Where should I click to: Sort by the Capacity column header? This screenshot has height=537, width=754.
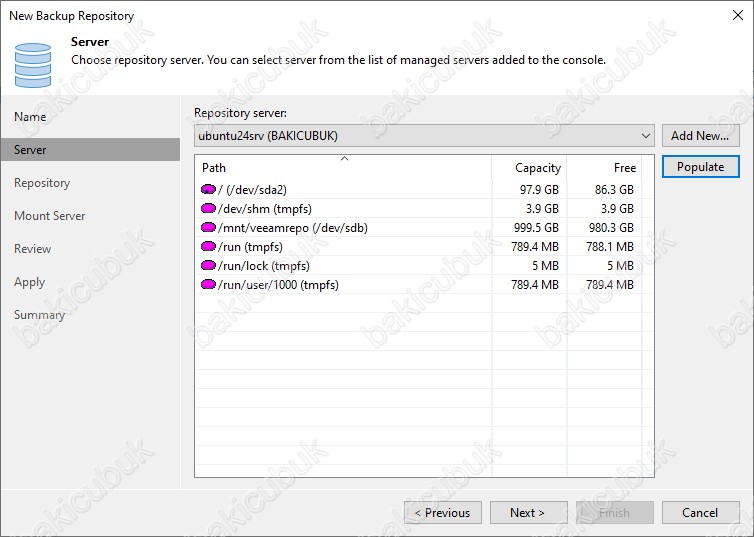point(529,168)
